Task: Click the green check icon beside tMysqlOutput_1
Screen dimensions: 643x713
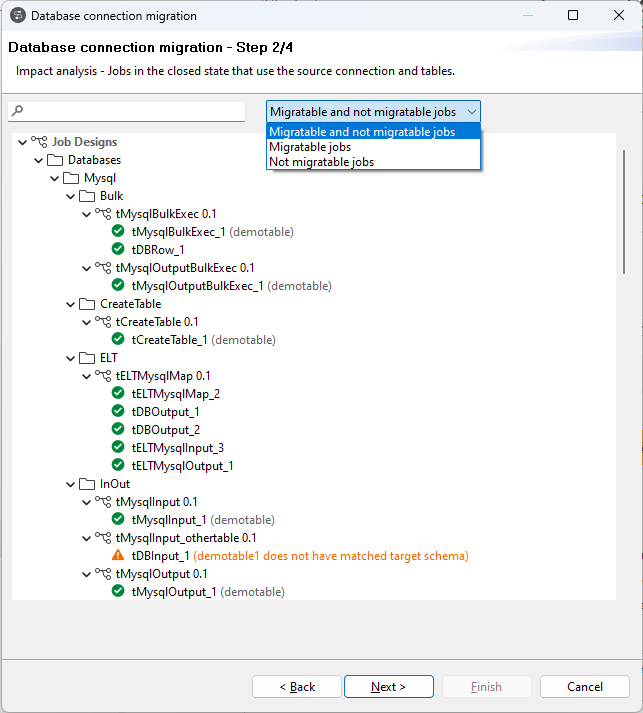Action: [x=118, y=591]
